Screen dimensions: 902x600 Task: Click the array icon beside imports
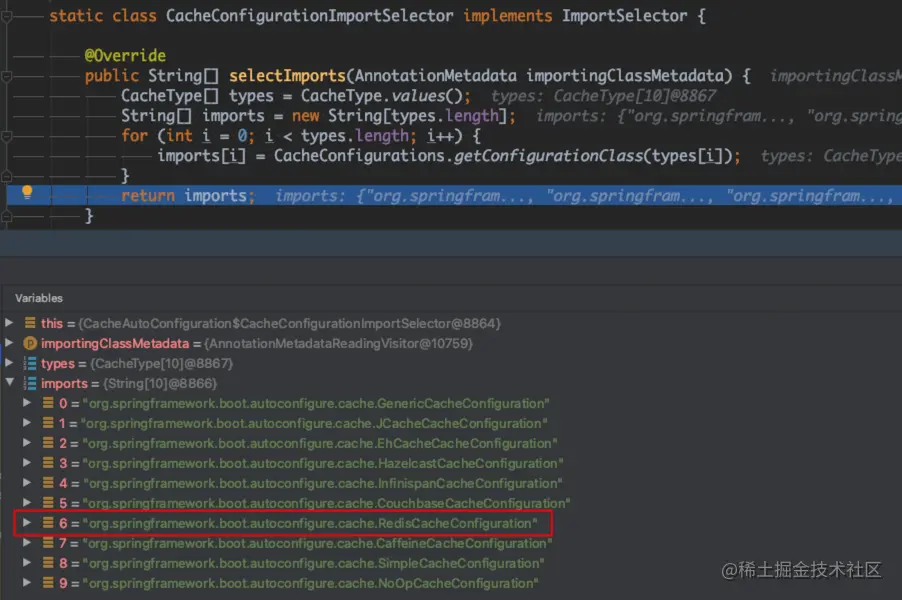tap(30, 383)
